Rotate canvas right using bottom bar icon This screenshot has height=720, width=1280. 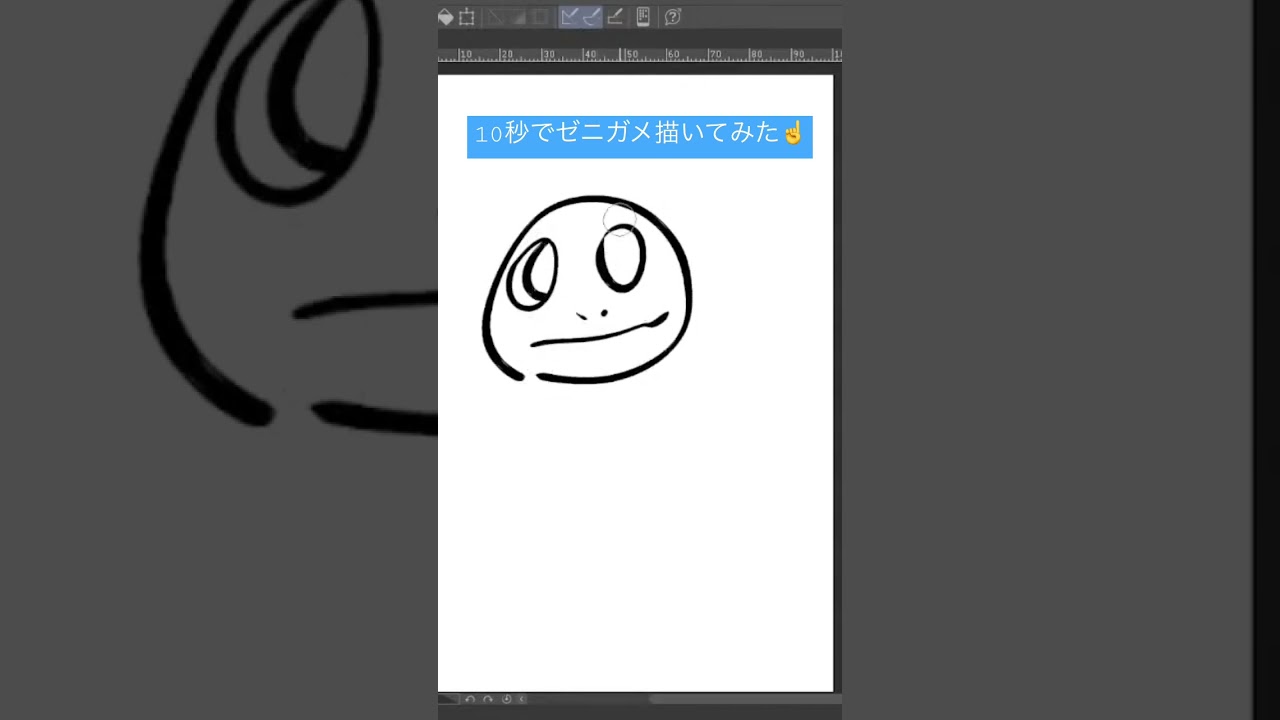pyautogui.click(x=488, y=700)
